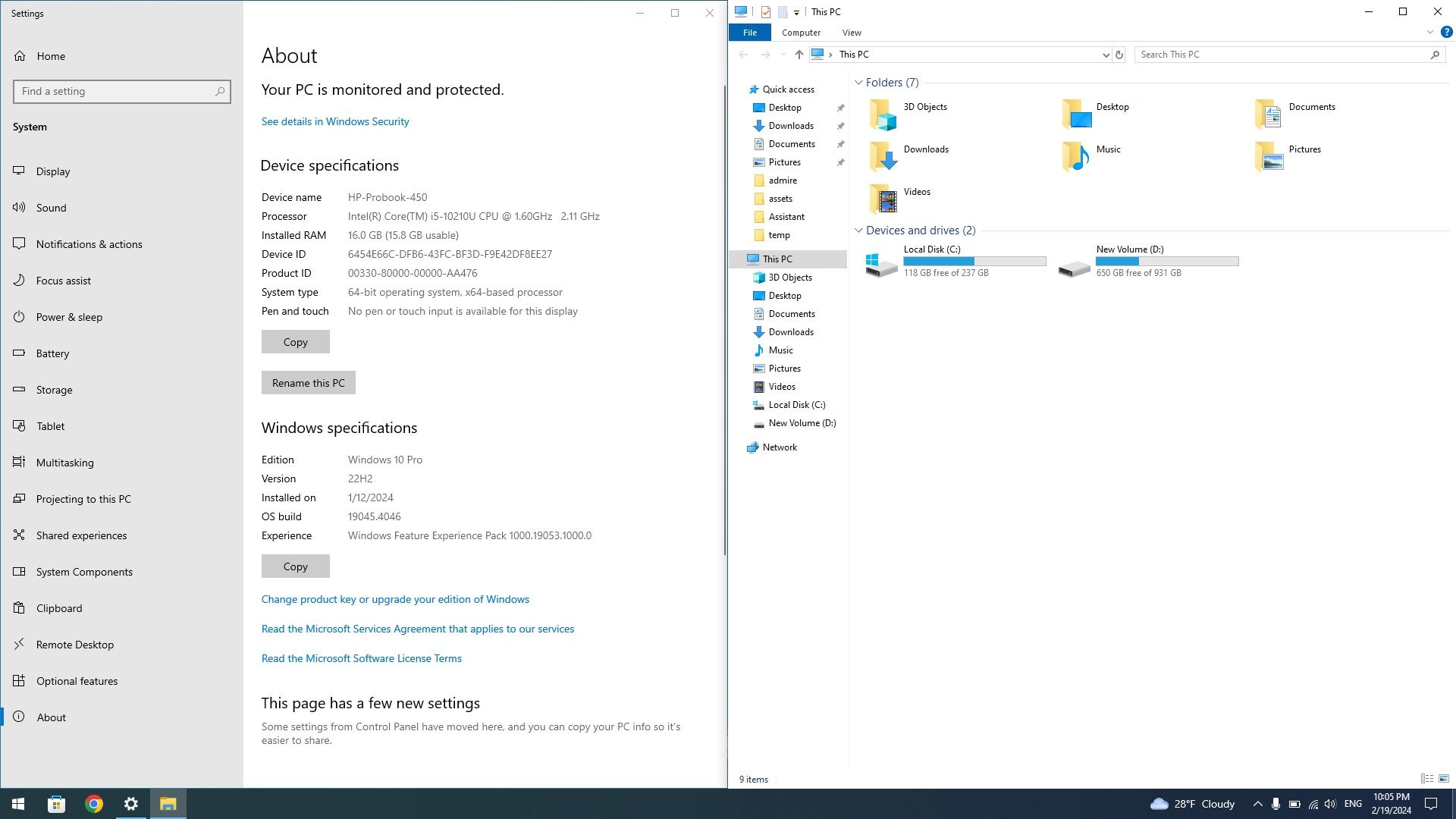Open Clipboard settings
The image size is (1456, 819).
tap(121, 608)
